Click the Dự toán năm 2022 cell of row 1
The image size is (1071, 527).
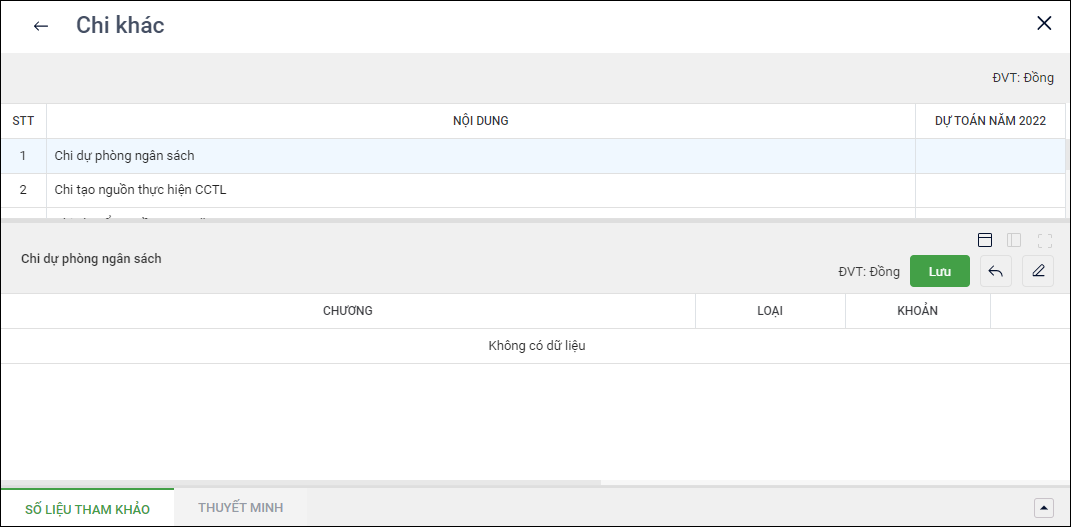point(990,156)
